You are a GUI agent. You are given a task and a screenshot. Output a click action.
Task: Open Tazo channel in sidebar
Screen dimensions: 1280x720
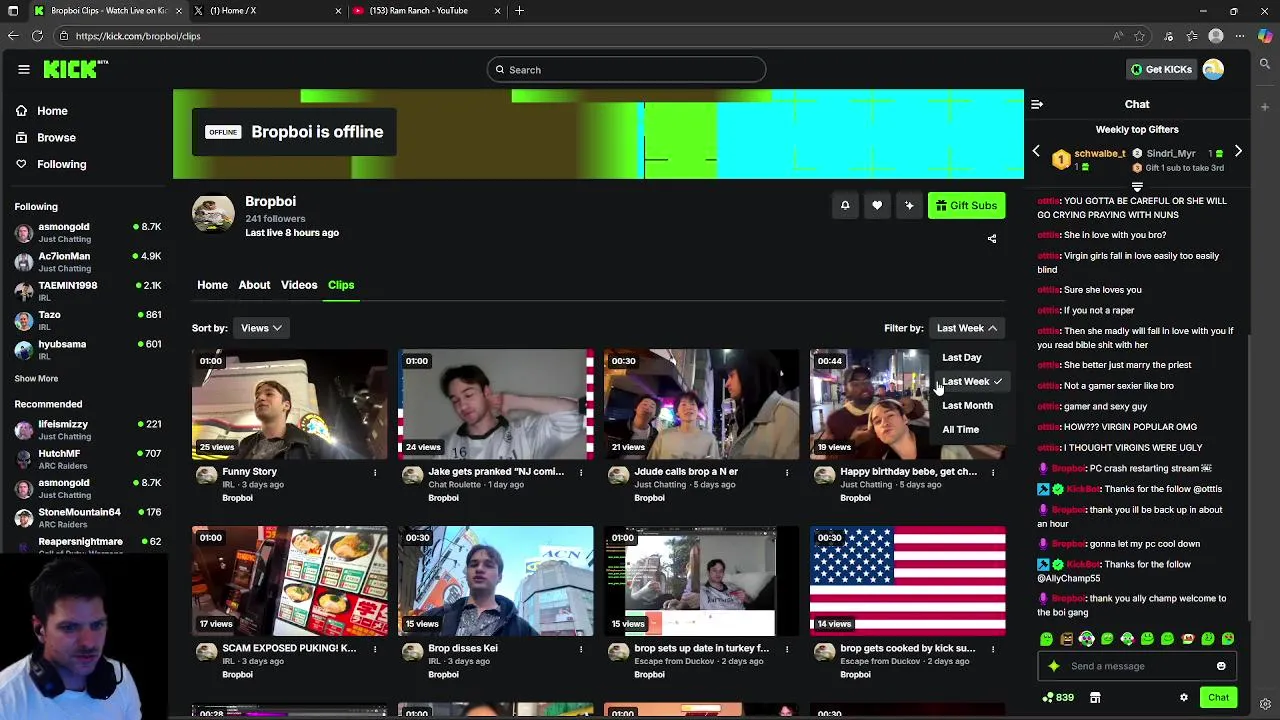coord(88,320)
